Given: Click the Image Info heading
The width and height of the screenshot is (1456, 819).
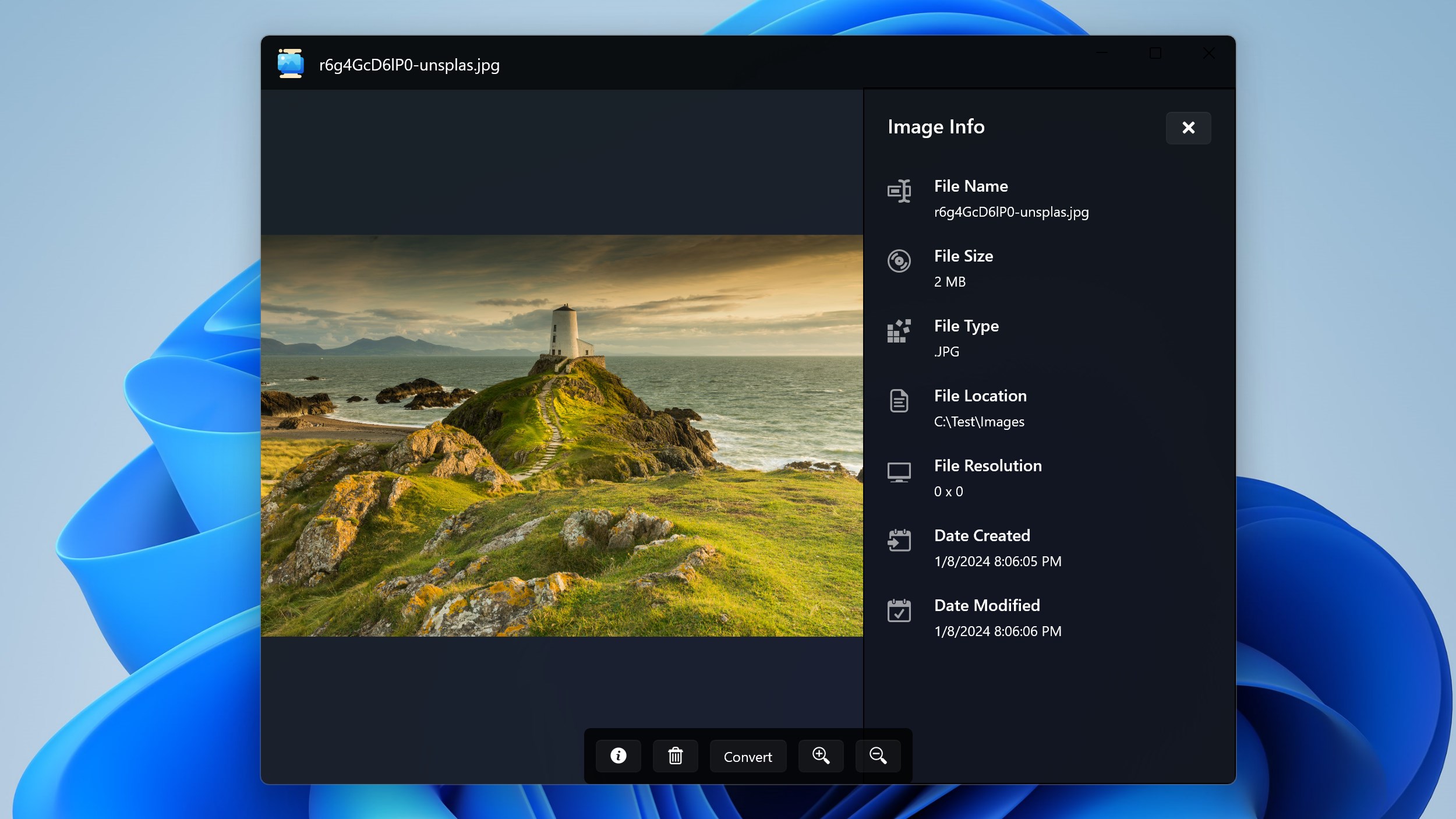Looking at the screenshot, I should coord(936,127).
